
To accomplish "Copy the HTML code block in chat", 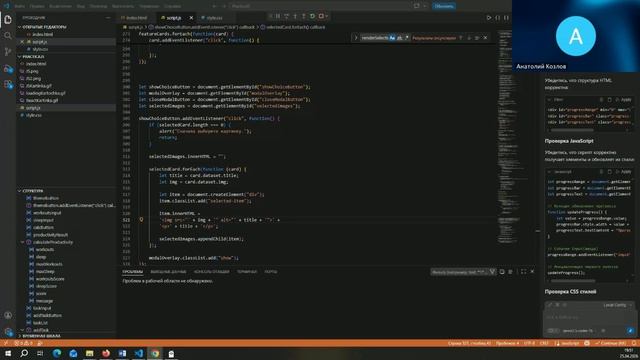I will click(x=609, y=100).
